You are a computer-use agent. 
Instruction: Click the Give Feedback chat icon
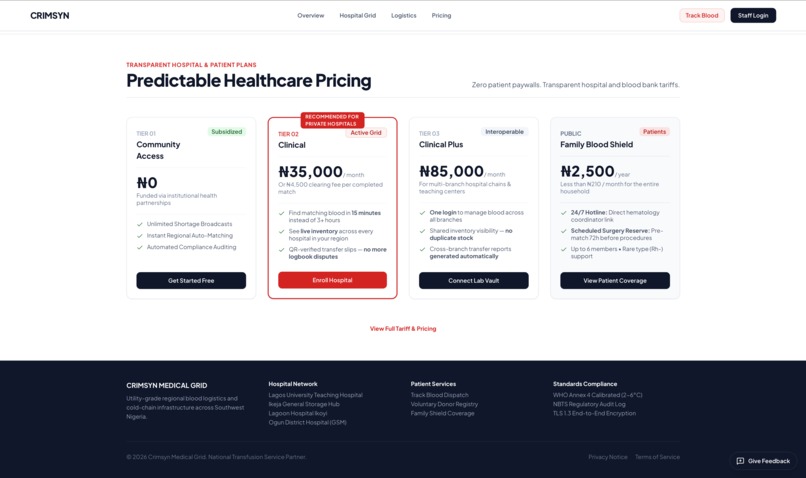point(740,461)
